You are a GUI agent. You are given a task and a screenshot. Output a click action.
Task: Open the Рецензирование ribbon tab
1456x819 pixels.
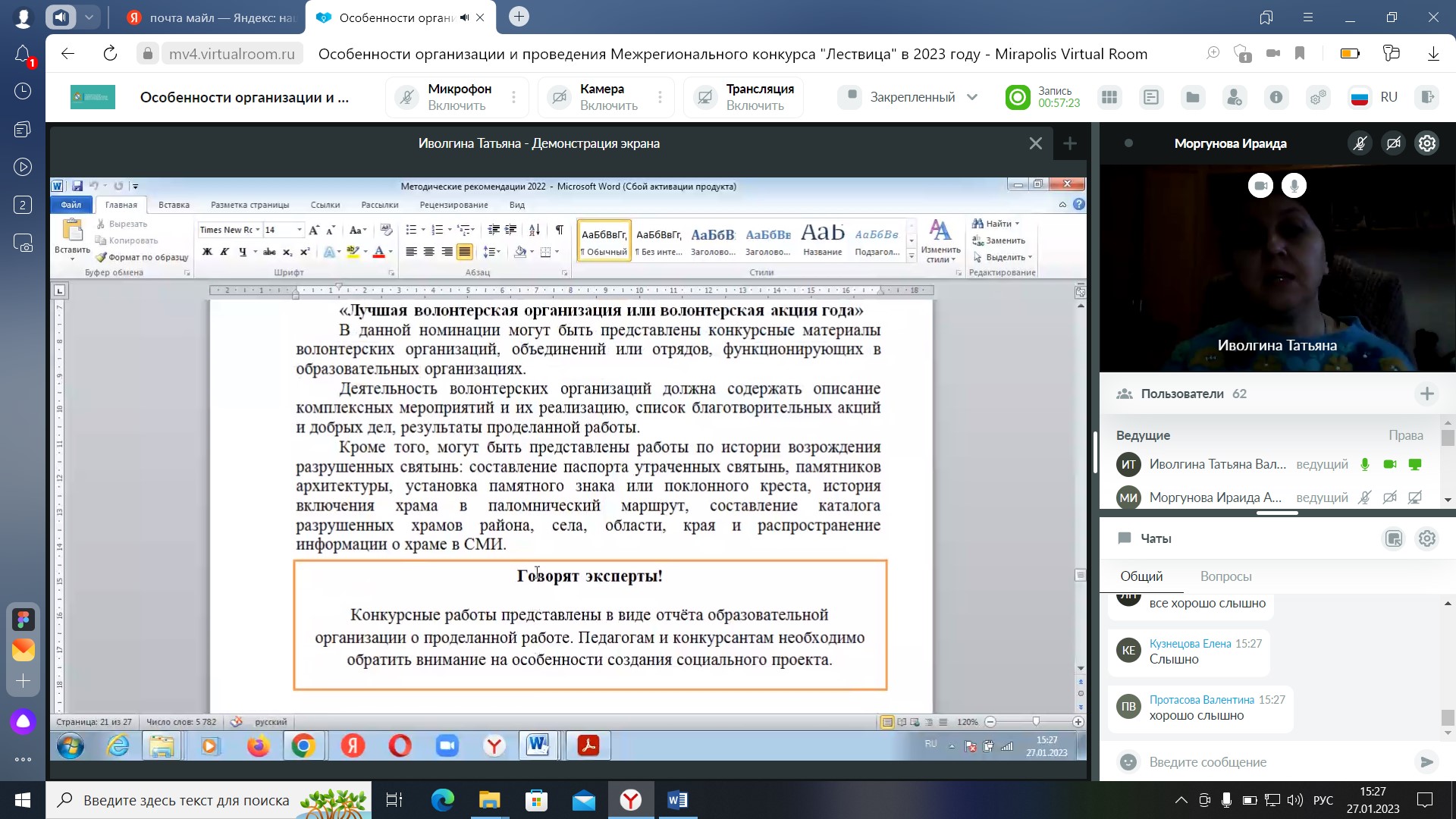[x=453, y=205]
